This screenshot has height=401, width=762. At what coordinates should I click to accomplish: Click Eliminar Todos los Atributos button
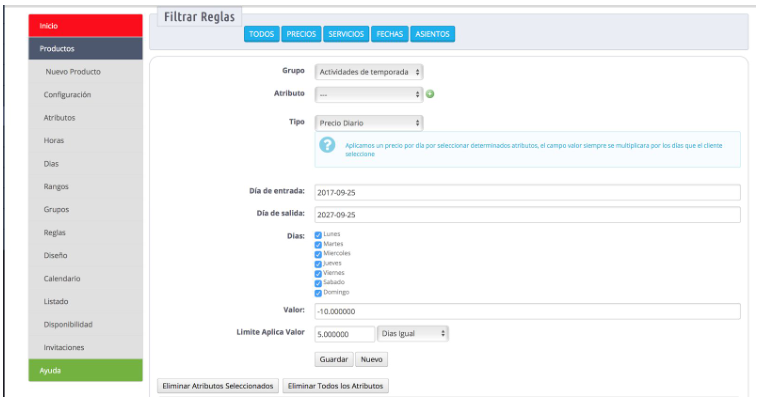click(335, 386)
